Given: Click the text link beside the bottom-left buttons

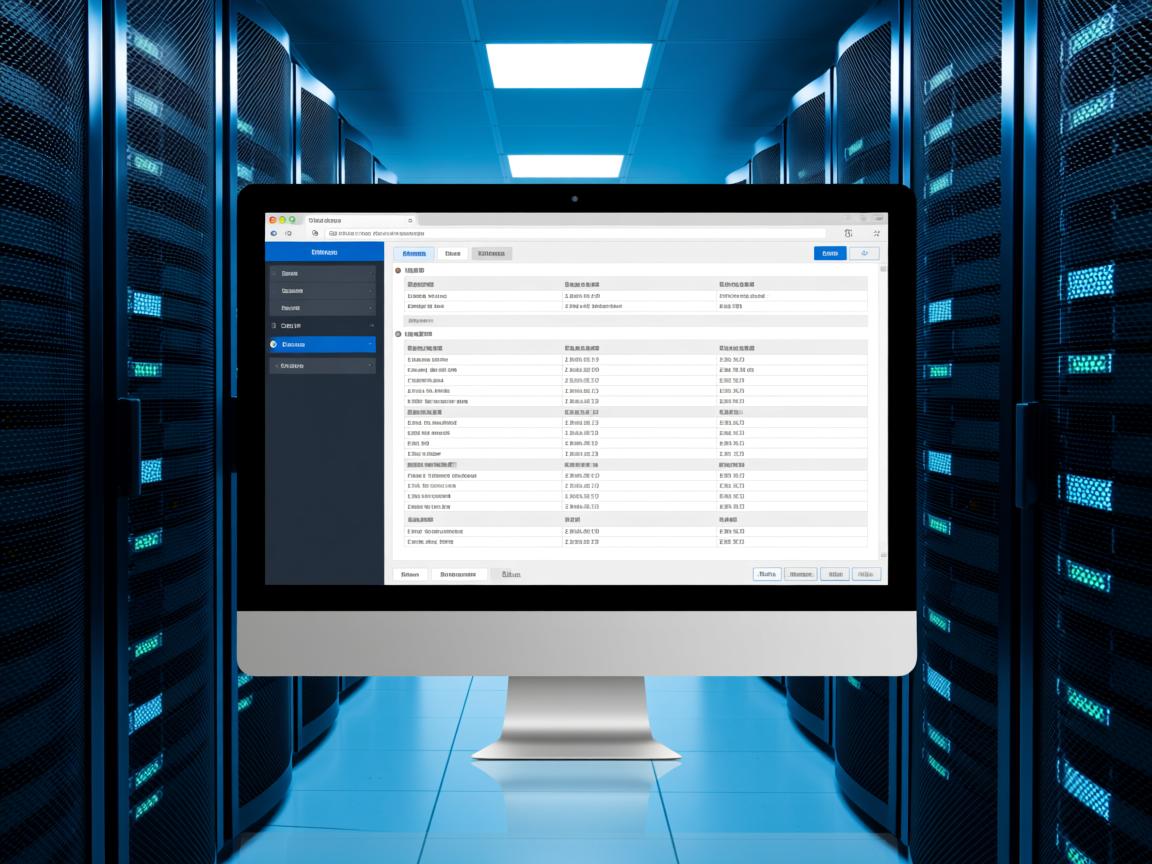Looking at the screenshot, I should click(511, 575).
